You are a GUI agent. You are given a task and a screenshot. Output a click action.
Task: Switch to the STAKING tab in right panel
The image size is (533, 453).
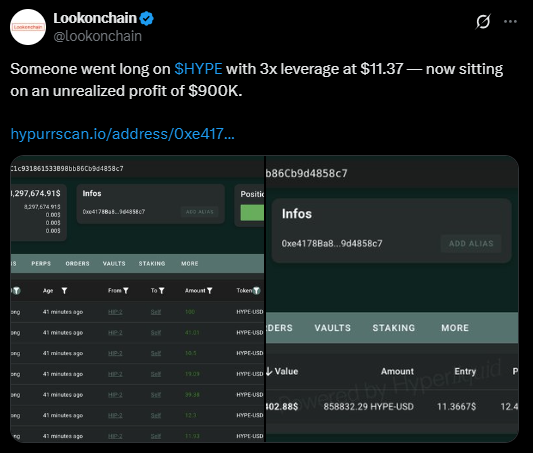(x=394, y=328)
